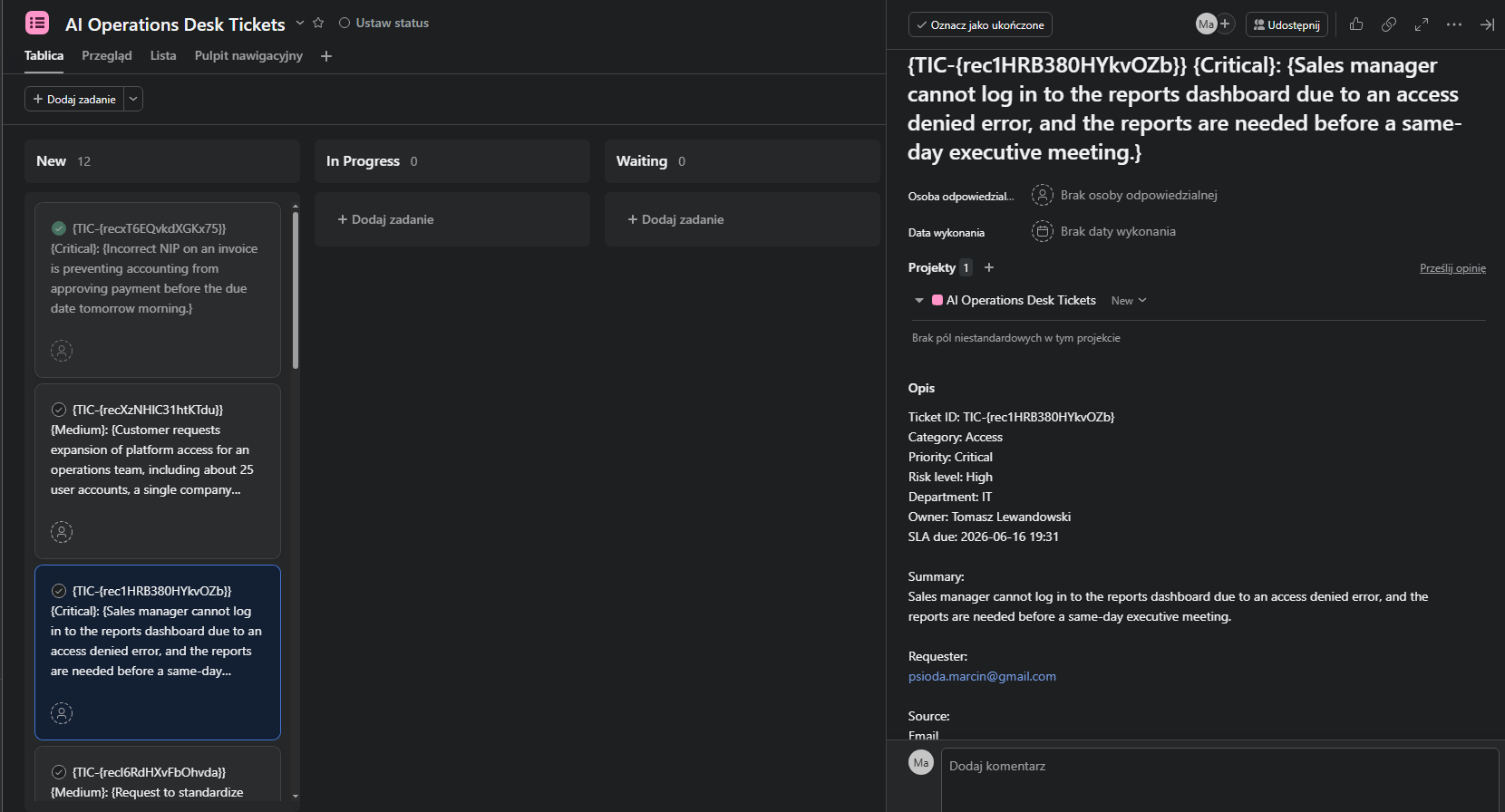Like the task with thumbs-up icon

coord(1356,24)
